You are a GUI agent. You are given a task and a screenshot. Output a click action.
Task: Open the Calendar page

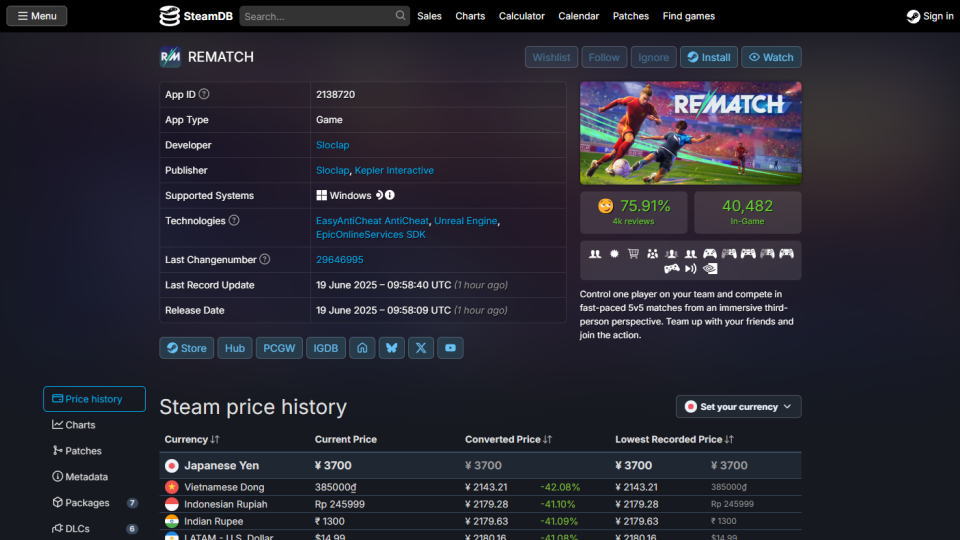pos(579,16)
